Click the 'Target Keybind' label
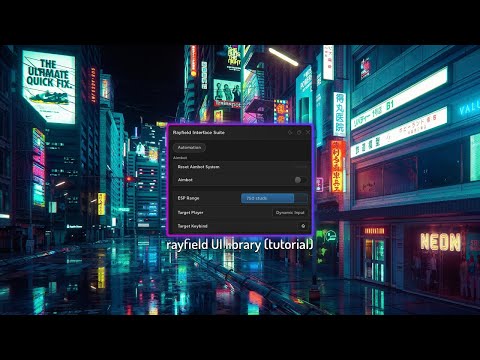Image resolution: width=480 pixels, height=360 pixels. (192, 226)
